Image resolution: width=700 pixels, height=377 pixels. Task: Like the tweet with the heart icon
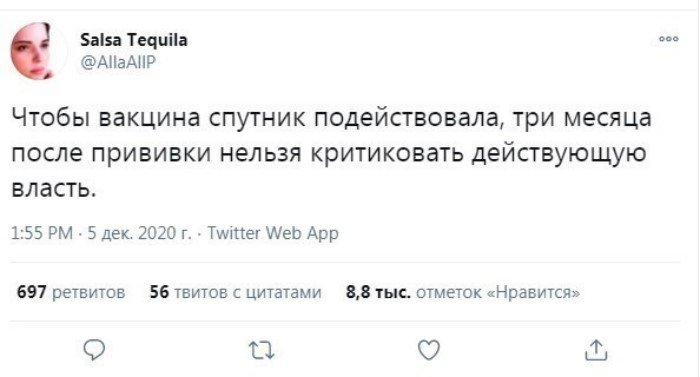click(429, 350)
